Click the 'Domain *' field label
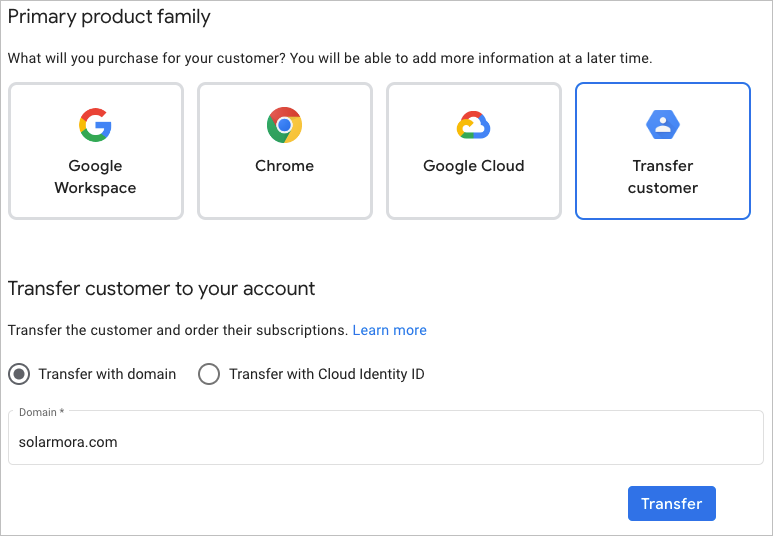The height and width of the screenshot is (536, 773). pyautogui.click(x=41, y=412)
